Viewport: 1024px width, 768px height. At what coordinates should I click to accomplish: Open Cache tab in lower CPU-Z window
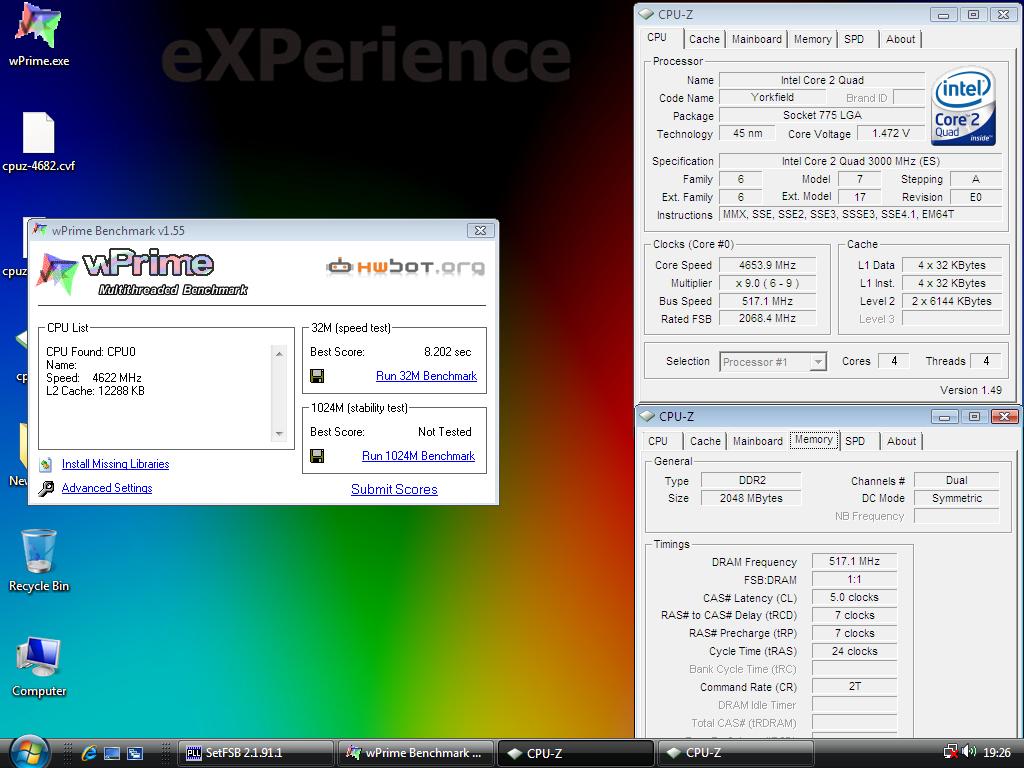click(705, 441)
